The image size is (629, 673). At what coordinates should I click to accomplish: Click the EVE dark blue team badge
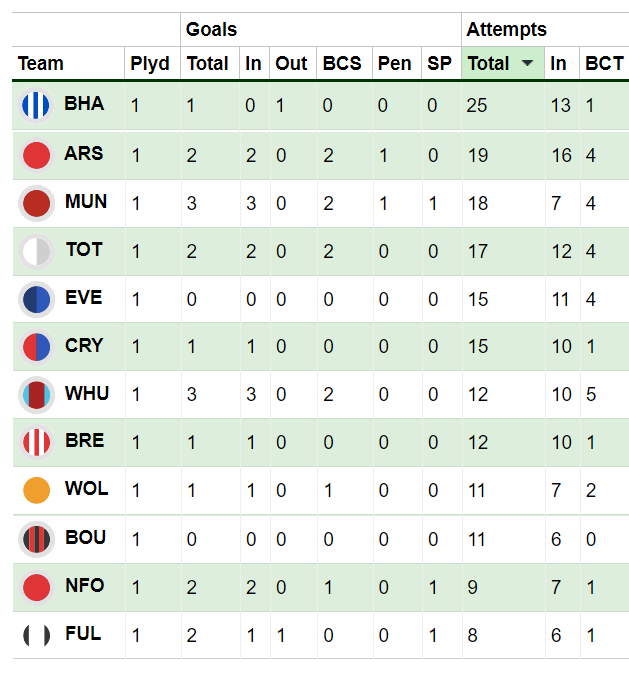coord(36,300)
